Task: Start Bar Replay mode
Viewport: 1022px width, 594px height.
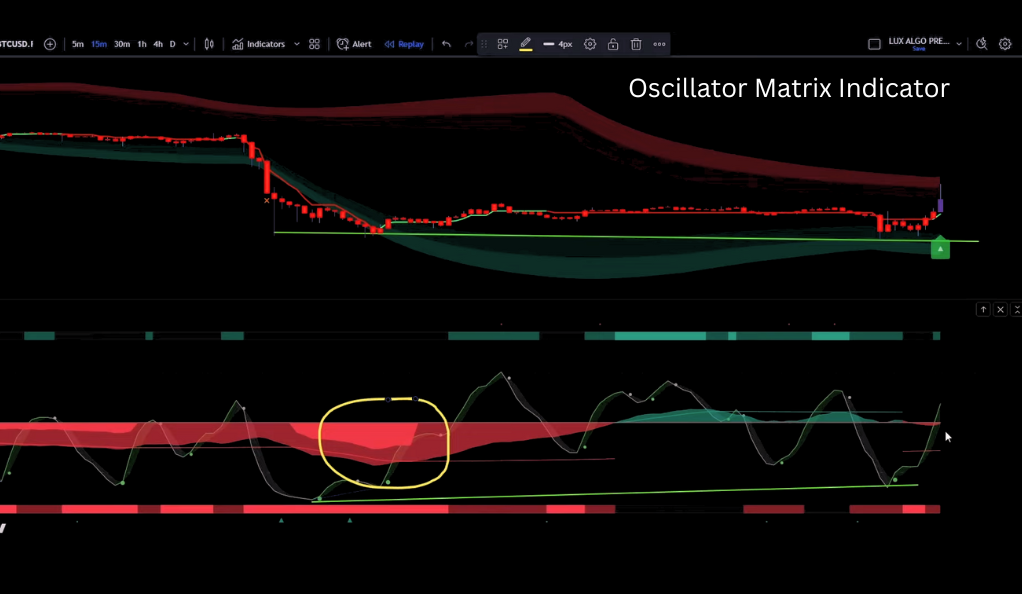Action: coord(404,44)
